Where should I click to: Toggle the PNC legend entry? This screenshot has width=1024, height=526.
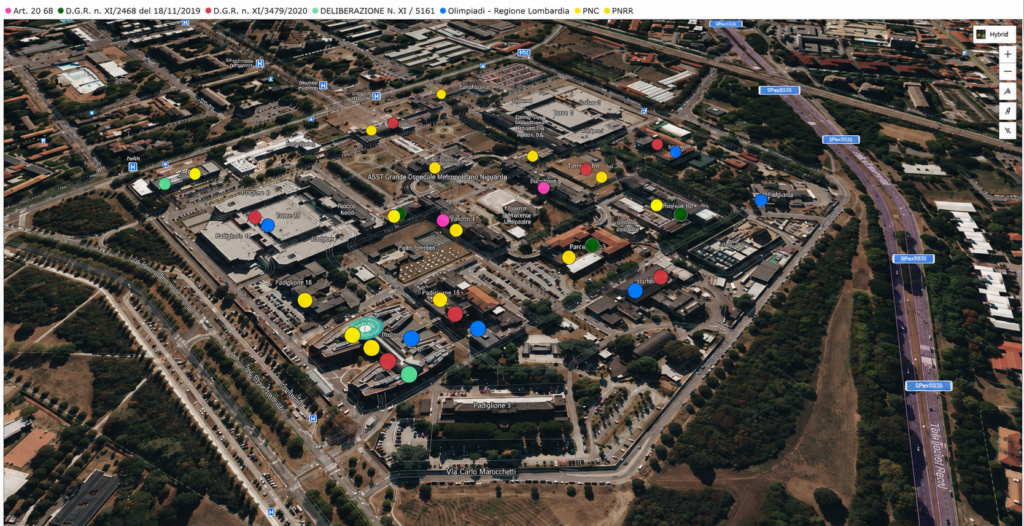pos(586,10)
